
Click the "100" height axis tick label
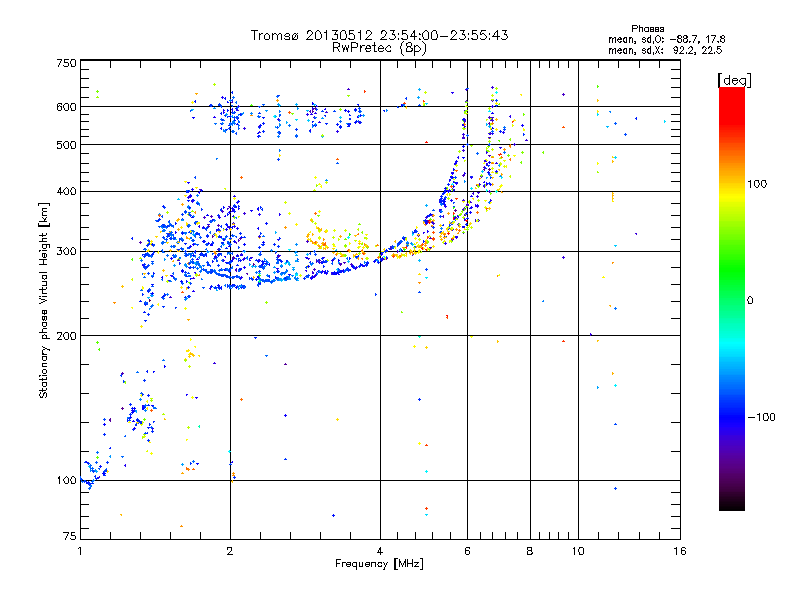tap(66, 480)
